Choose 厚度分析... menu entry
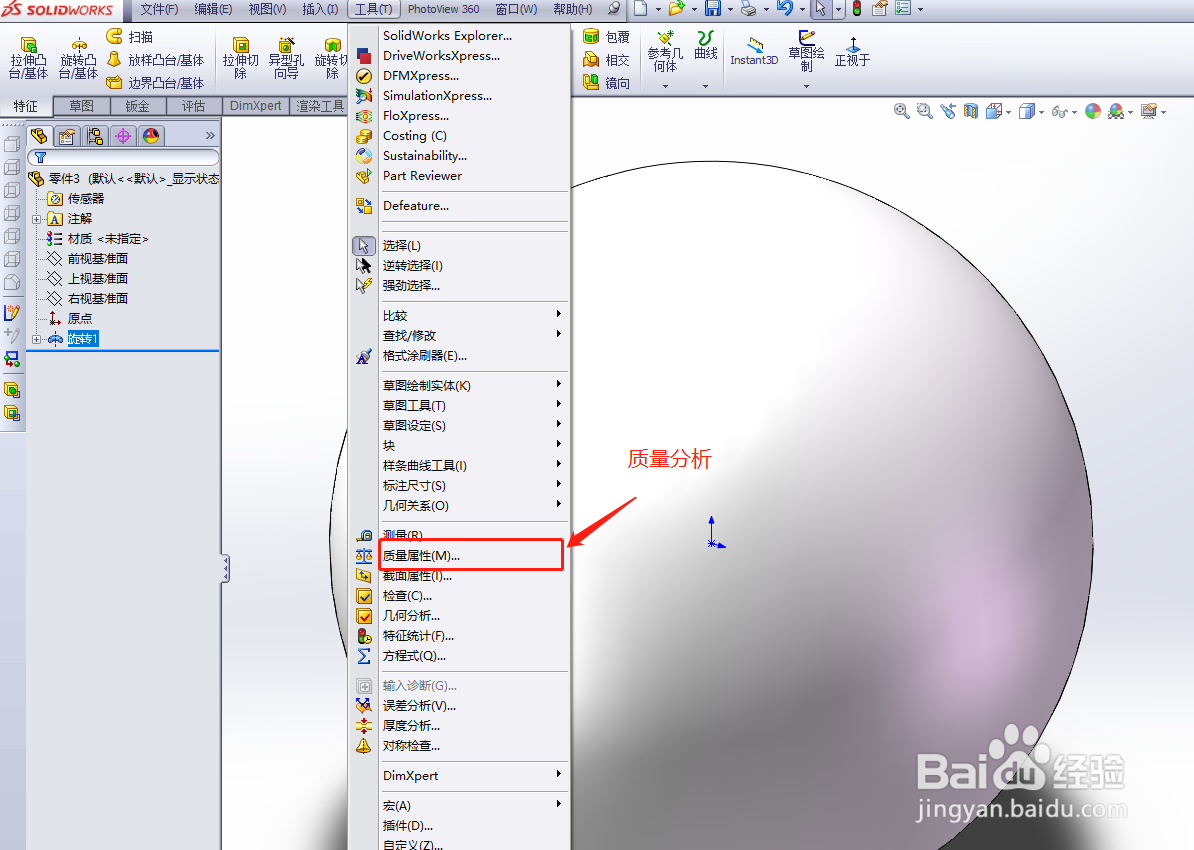 [461, 726]
